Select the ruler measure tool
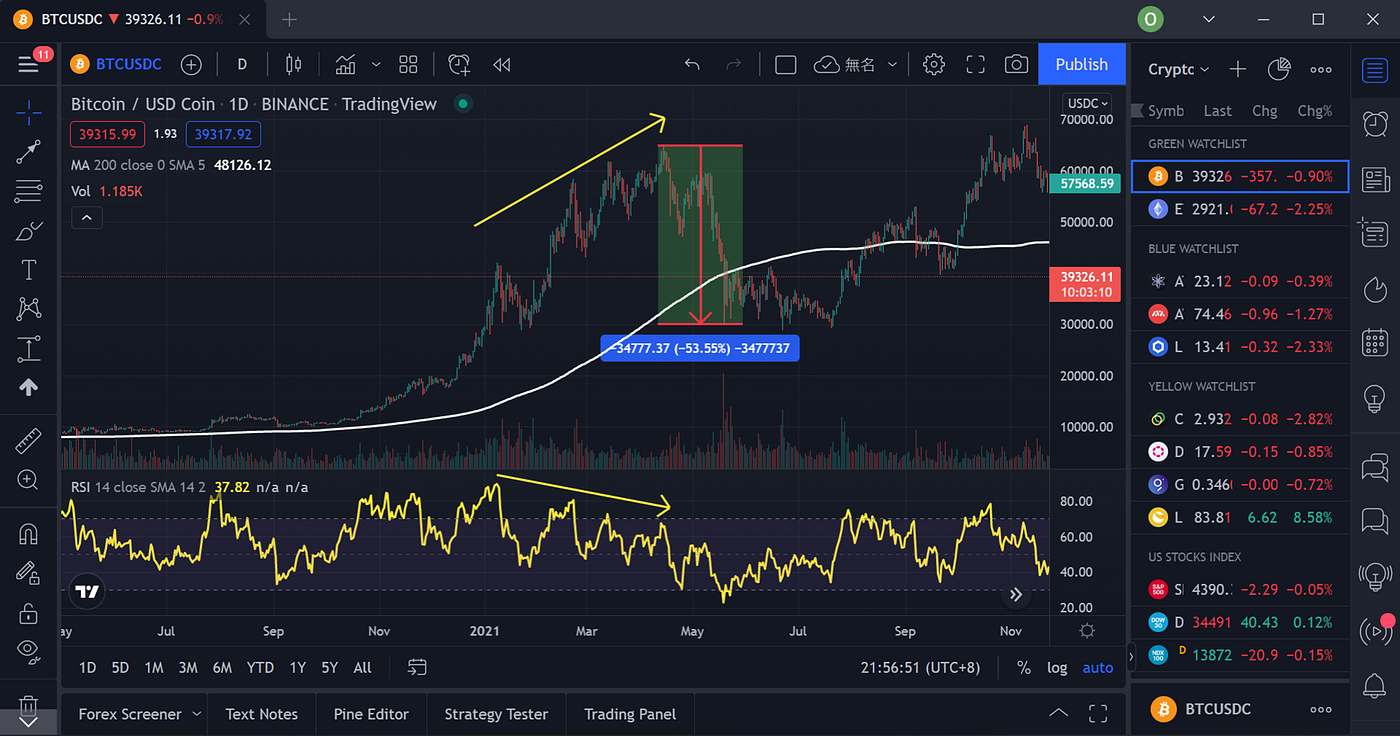The image size is (1400, 736). coord(29,440)
